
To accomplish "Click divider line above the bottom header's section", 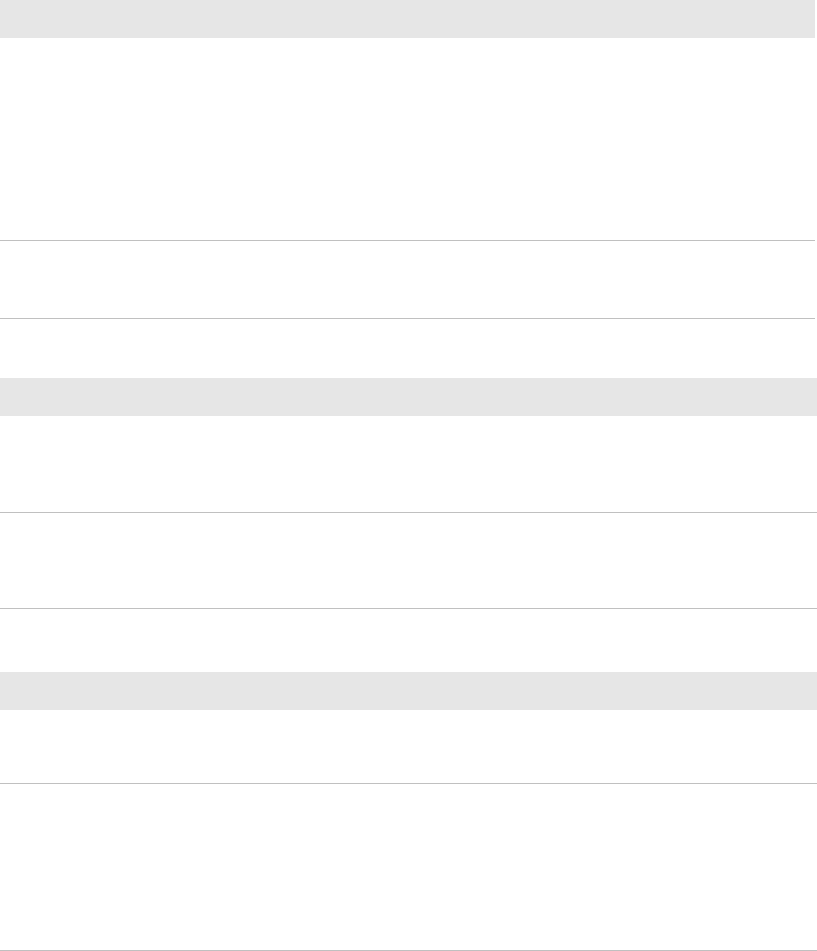I will coord(408,609).
